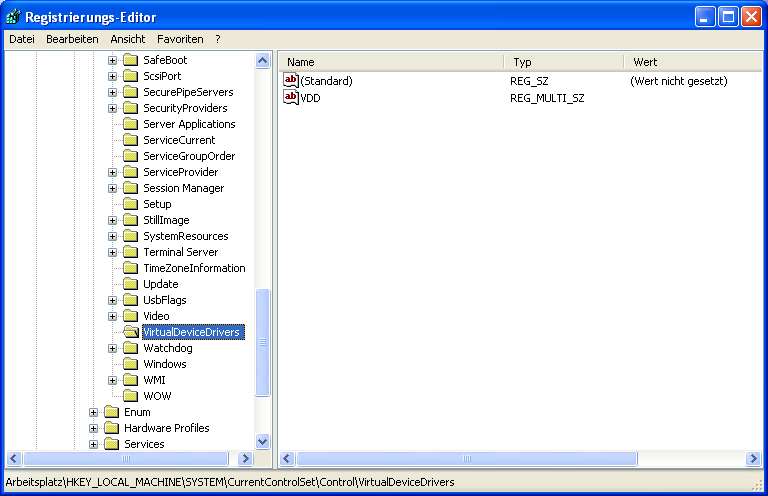Click the (Standard) string value icon
Image resolution: width=768 pixels, height=496 pixels.
pyautogui.click(x=291, y=80)
